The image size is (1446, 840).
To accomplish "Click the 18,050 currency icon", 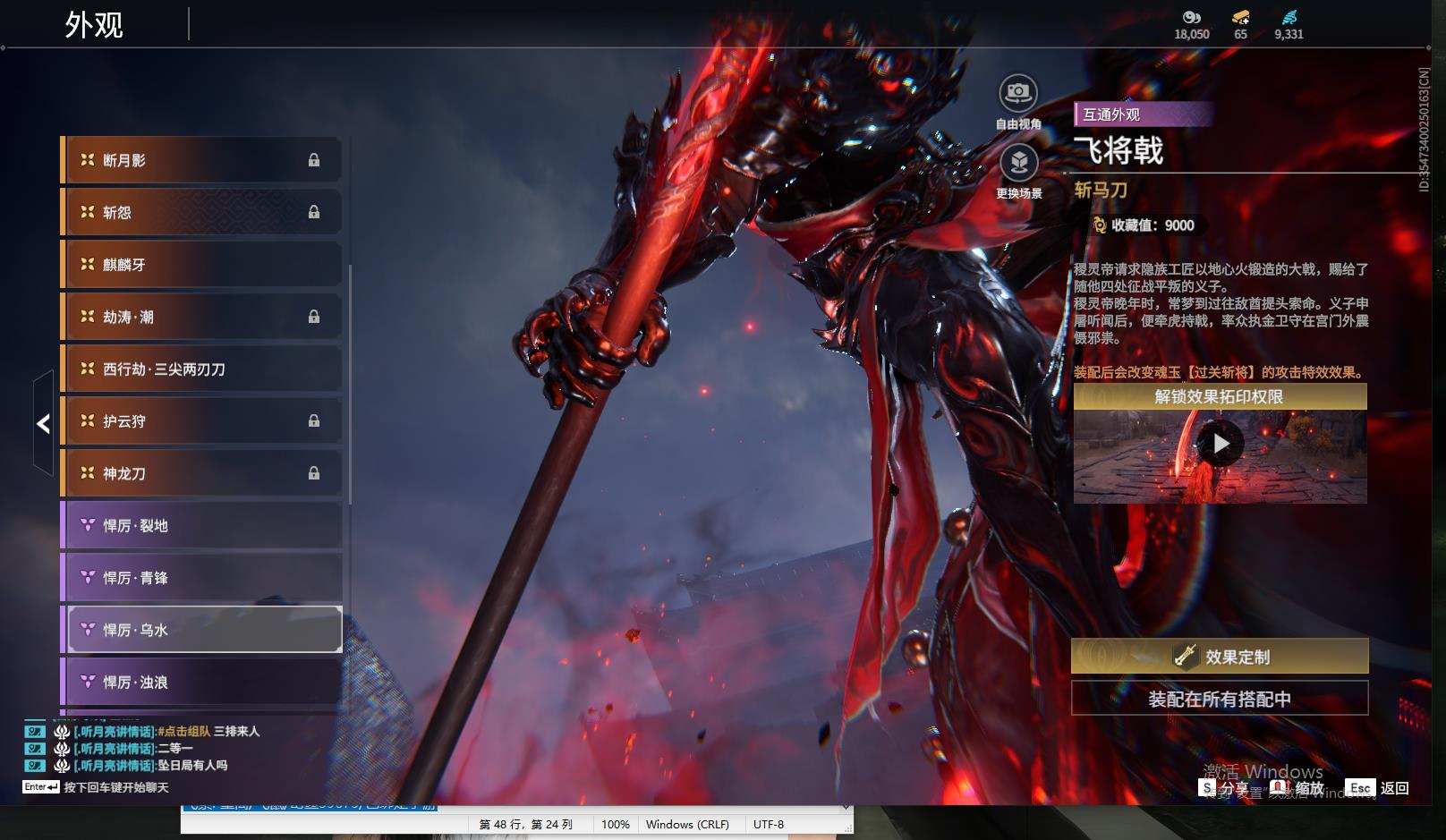I will (1191, 17).
